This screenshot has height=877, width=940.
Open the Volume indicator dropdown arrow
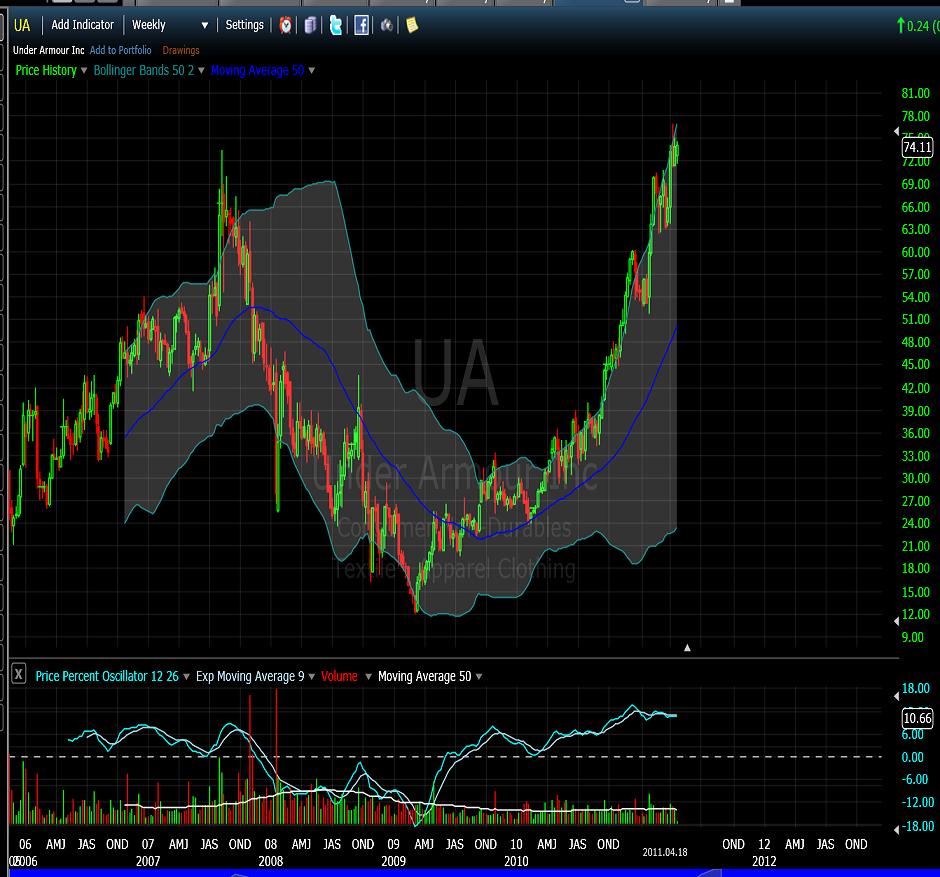[x=366, y=677]
